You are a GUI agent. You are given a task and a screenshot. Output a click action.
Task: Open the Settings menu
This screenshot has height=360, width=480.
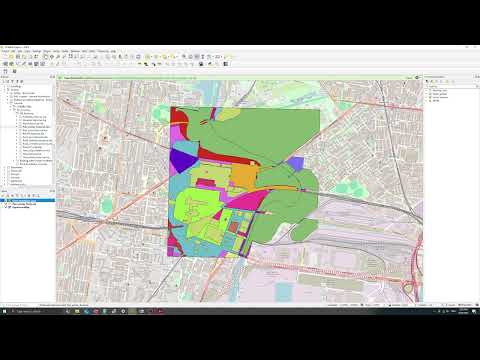coord(37,51)
